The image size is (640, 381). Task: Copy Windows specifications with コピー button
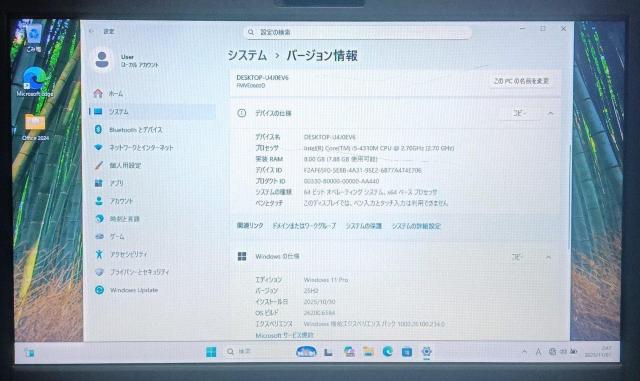click(517, 257)
